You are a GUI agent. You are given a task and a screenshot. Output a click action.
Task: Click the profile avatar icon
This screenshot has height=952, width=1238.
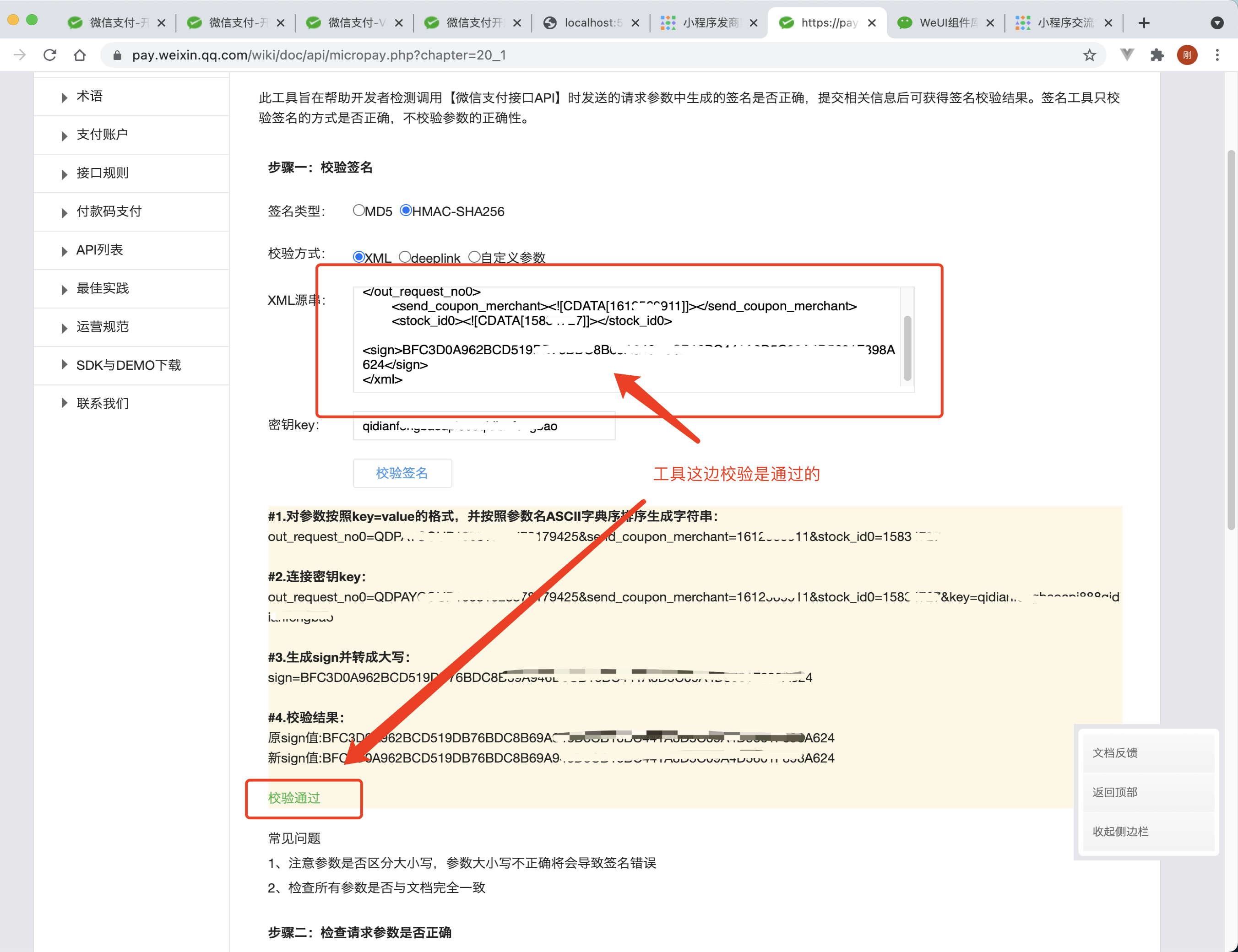pos(1187,55)
